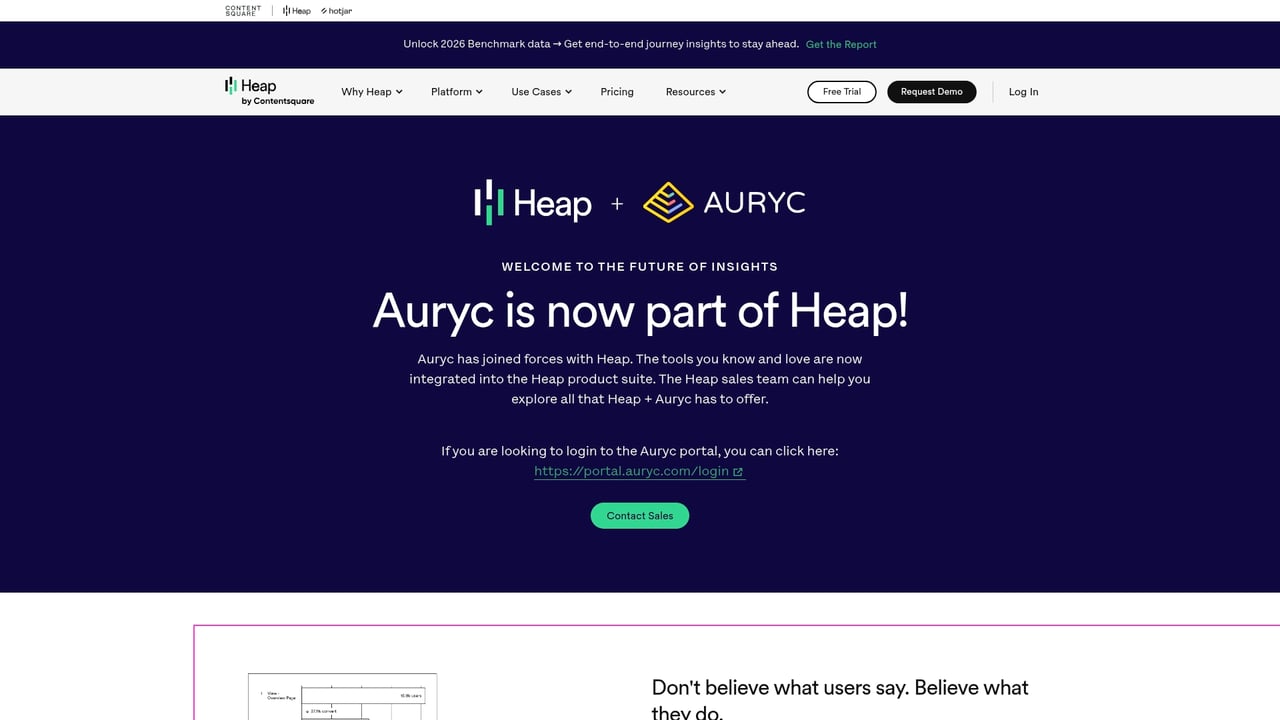Select the Pricing menu item
The image size is (1280, 720).
pos(616,91)
